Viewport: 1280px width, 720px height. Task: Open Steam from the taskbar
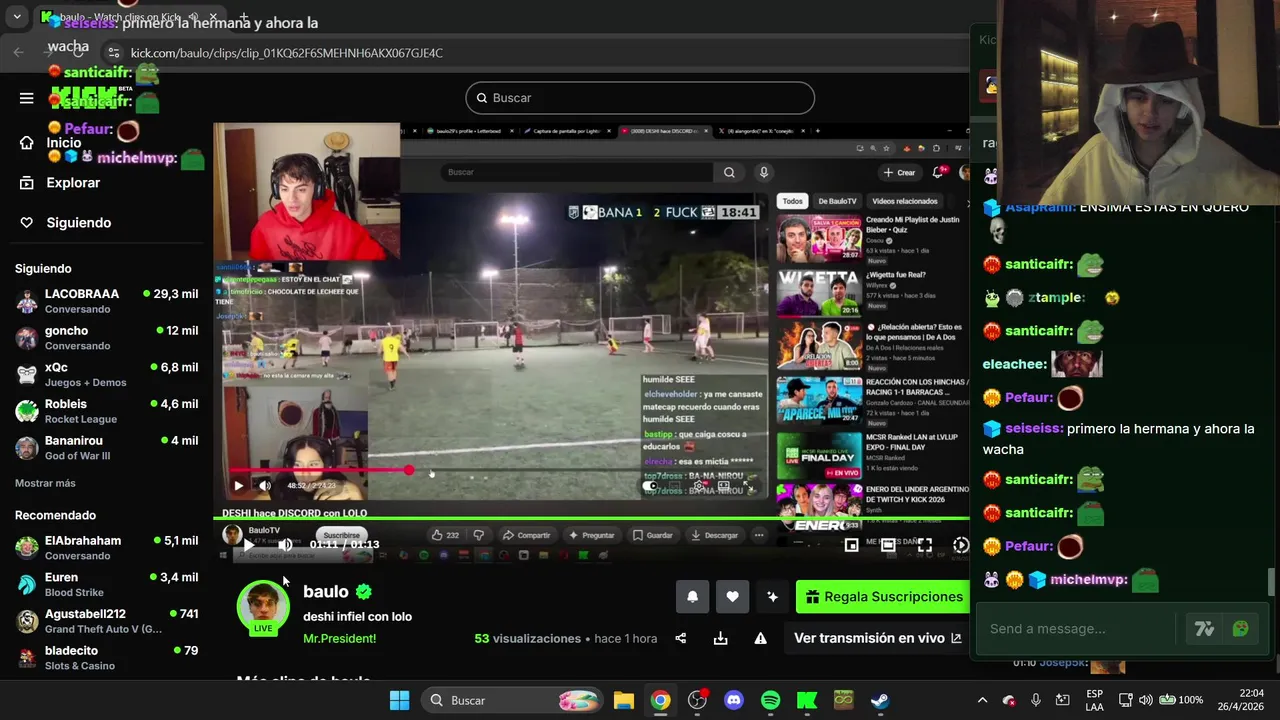[880, 700]
